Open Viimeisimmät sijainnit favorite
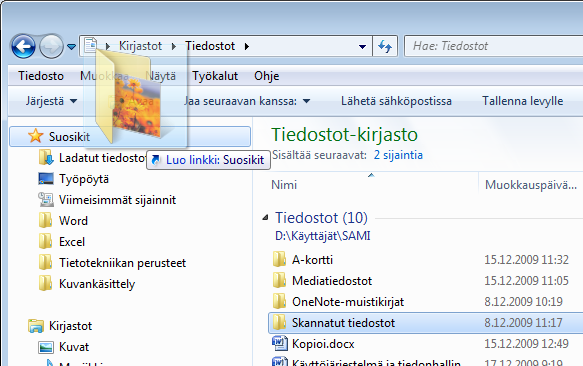This screenshot has width=583, height=366. point(117,200)
